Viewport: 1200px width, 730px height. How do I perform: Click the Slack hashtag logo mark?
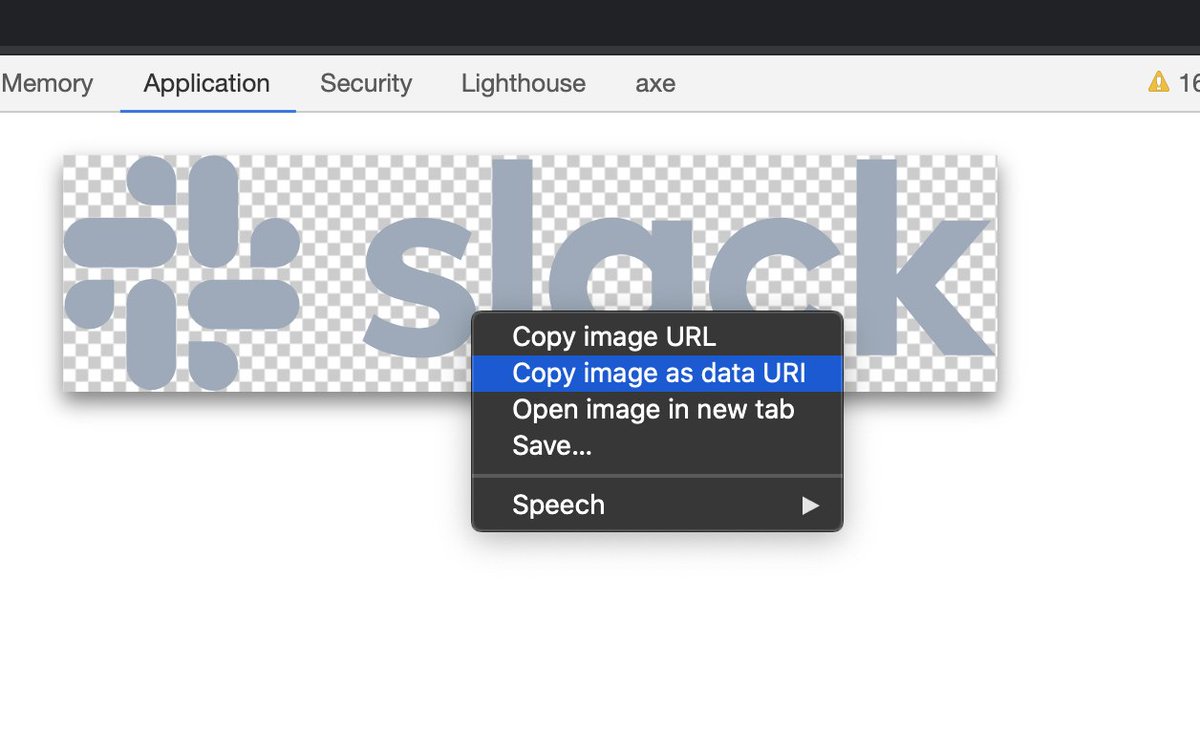[182, 272]
